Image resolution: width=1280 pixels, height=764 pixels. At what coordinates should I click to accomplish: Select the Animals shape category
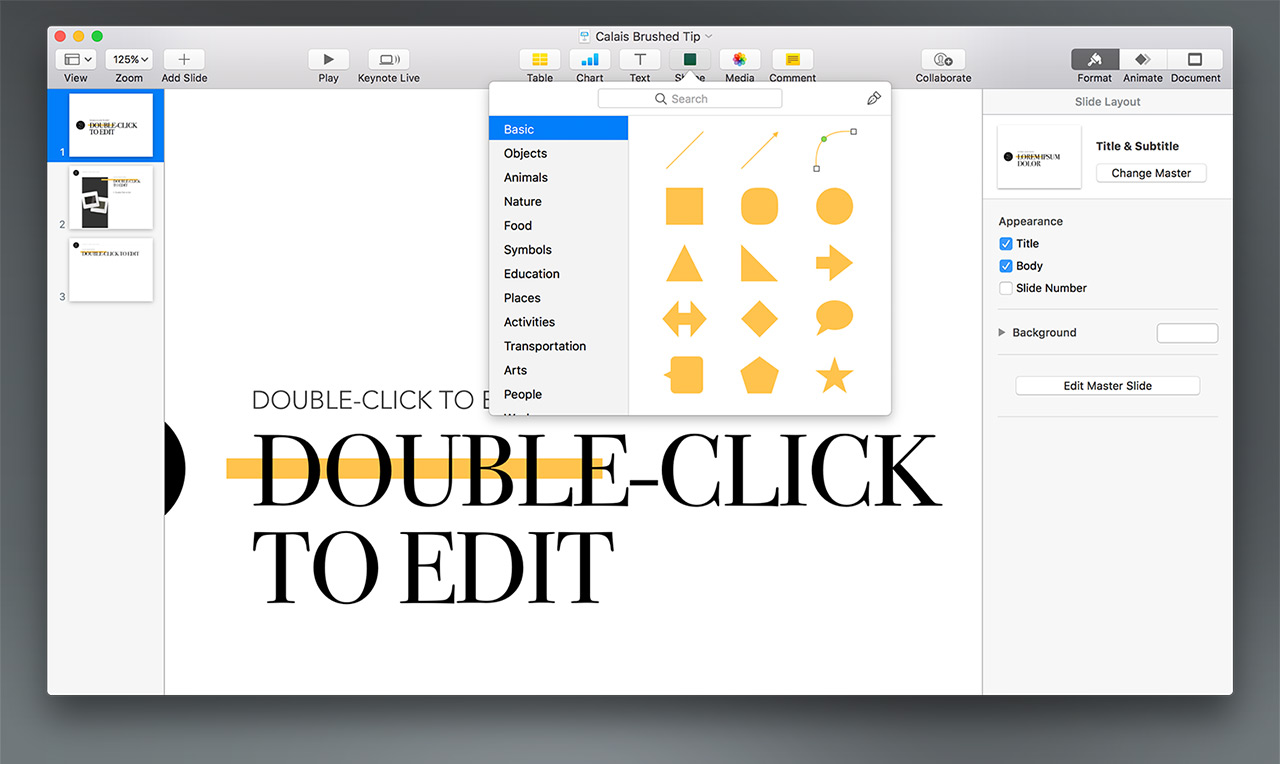click(x=526, y=177)
